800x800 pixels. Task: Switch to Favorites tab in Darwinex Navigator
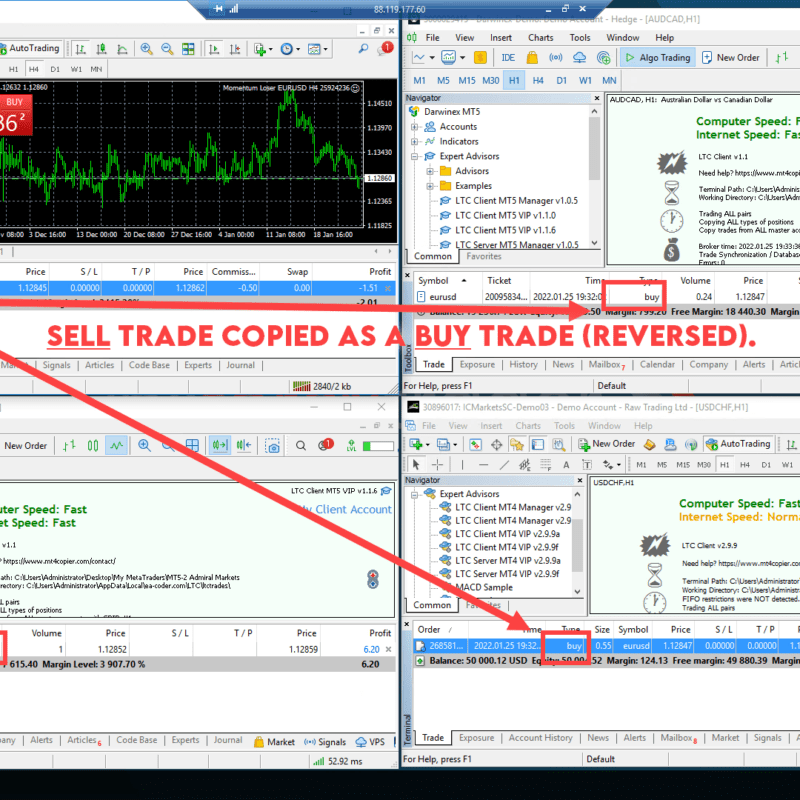coord(484,257)
